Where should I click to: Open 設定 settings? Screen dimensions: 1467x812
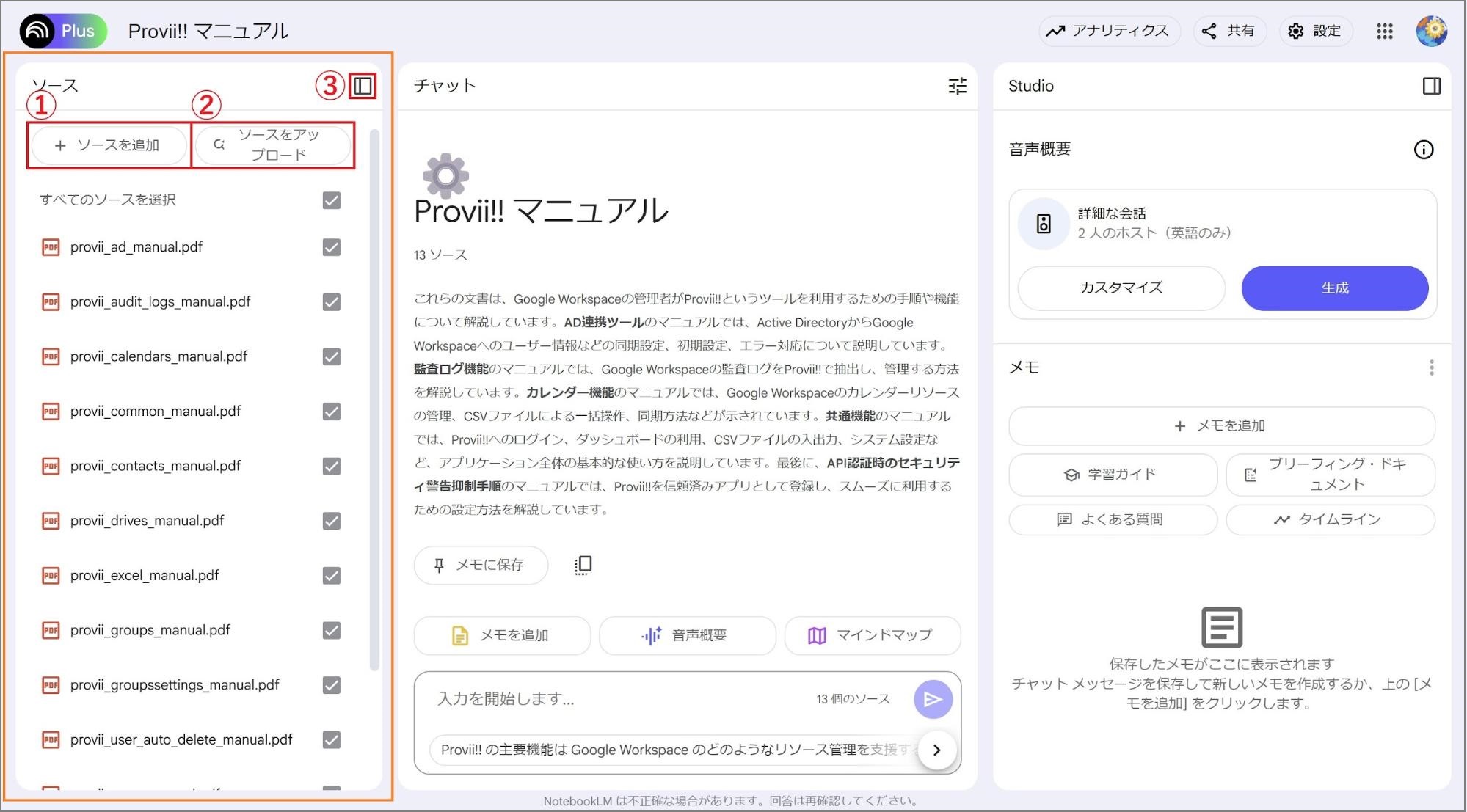coord(1315,31)
